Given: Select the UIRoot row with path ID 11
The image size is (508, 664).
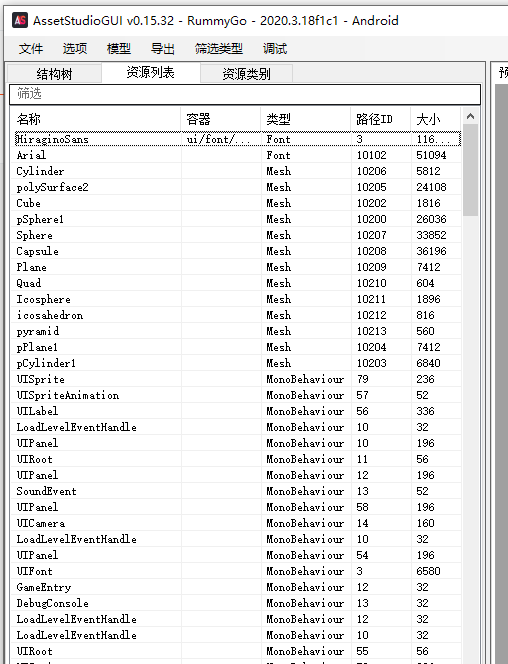Looking at the screenshot, I should [237, 459].
